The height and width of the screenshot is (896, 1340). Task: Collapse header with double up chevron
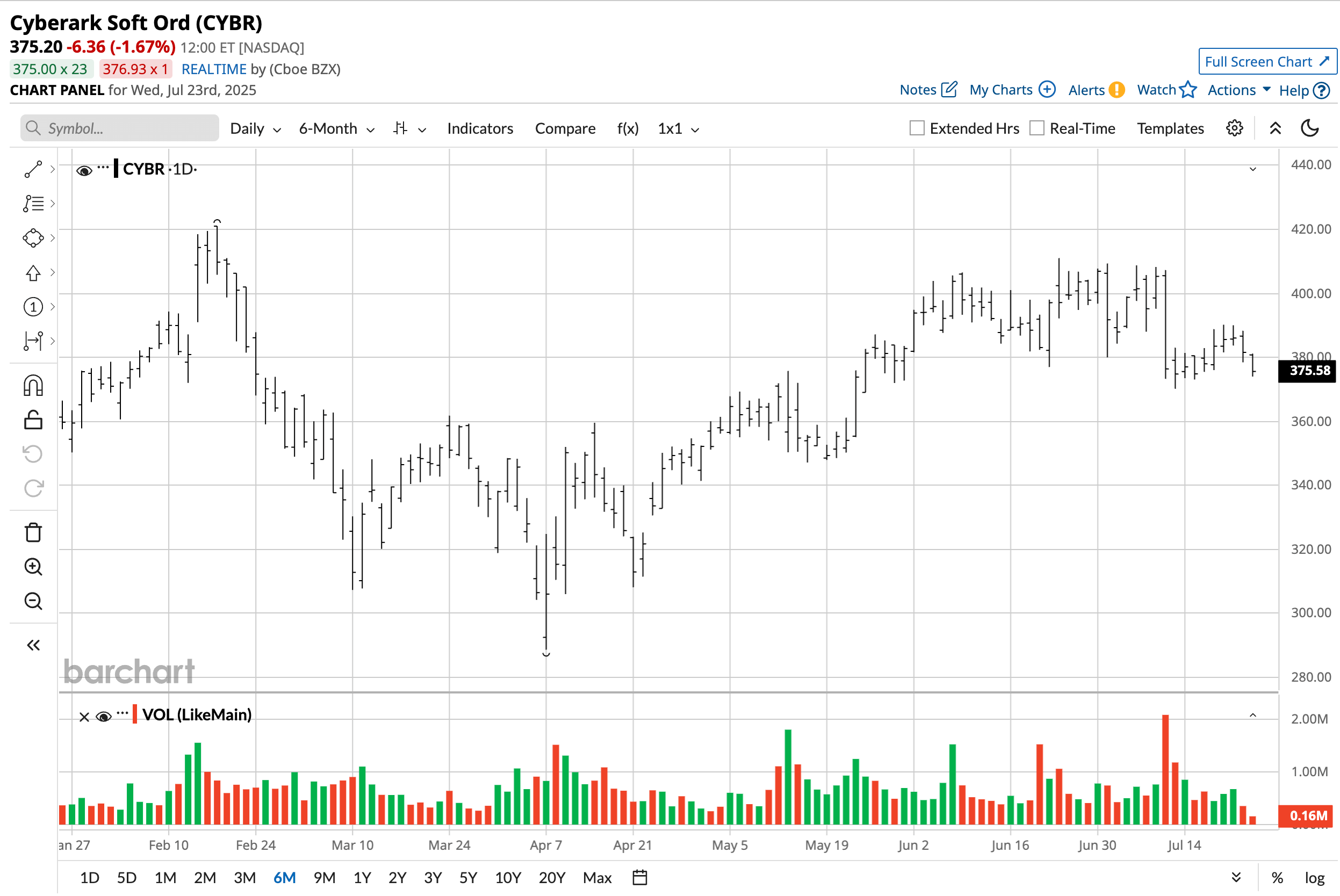click(x=1275, y=128)
